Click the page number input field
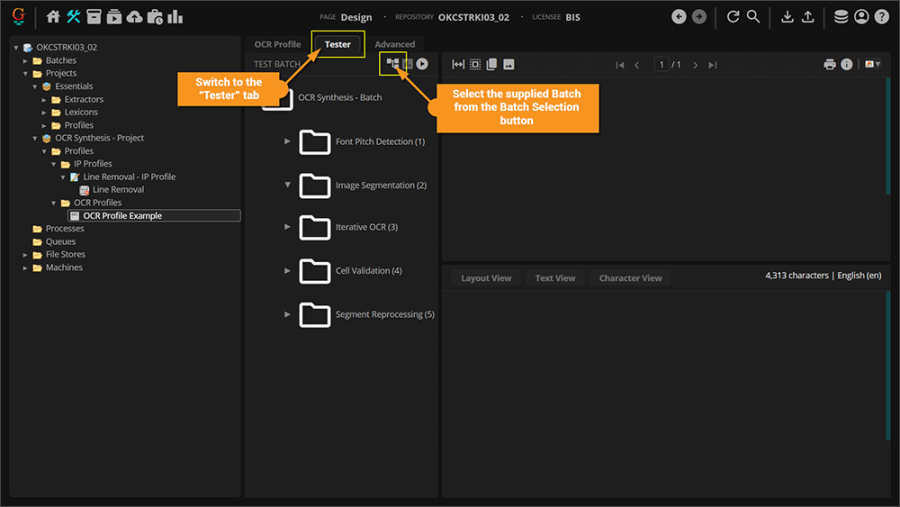This screenshot has height=507, width=900. 662,64
